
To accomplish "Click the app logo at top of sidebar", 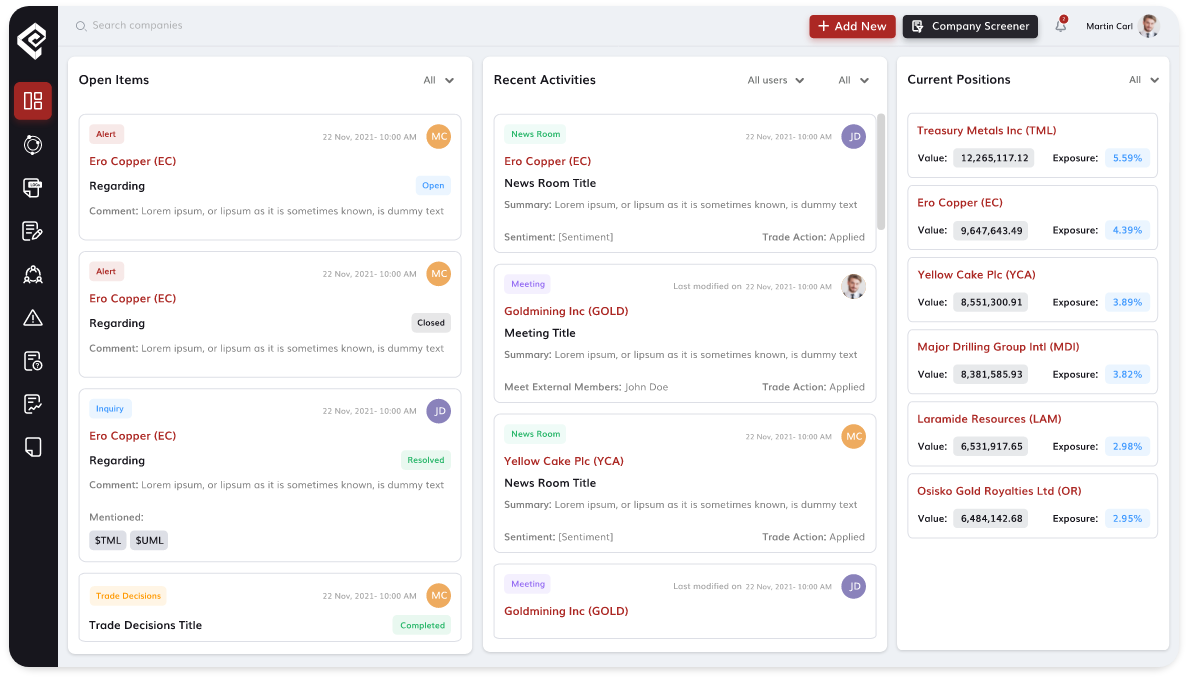I will (x=32, y=41).
